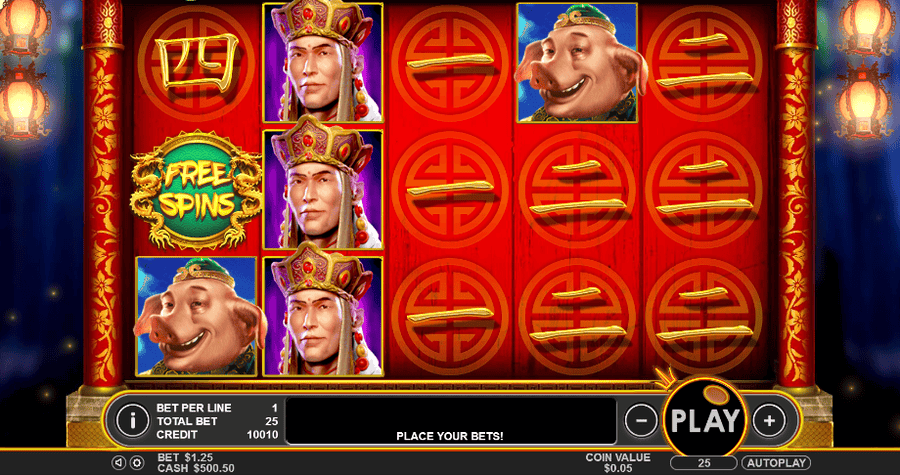Start a spin with the PLAY button
The width and height of the screenshot is (900, 475).
(705, 419)
